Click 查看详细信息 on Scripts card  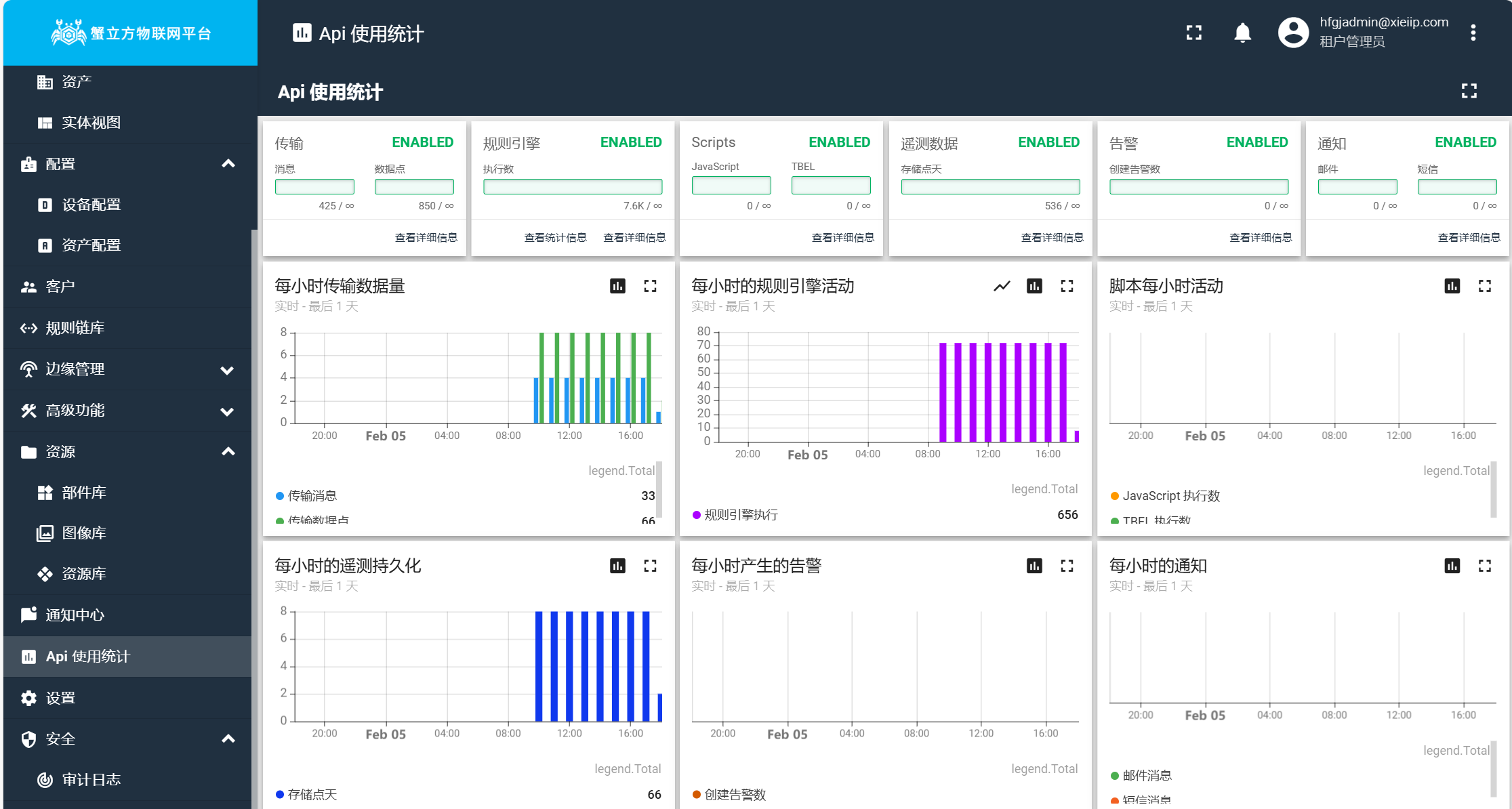click(x=842, y=238)
